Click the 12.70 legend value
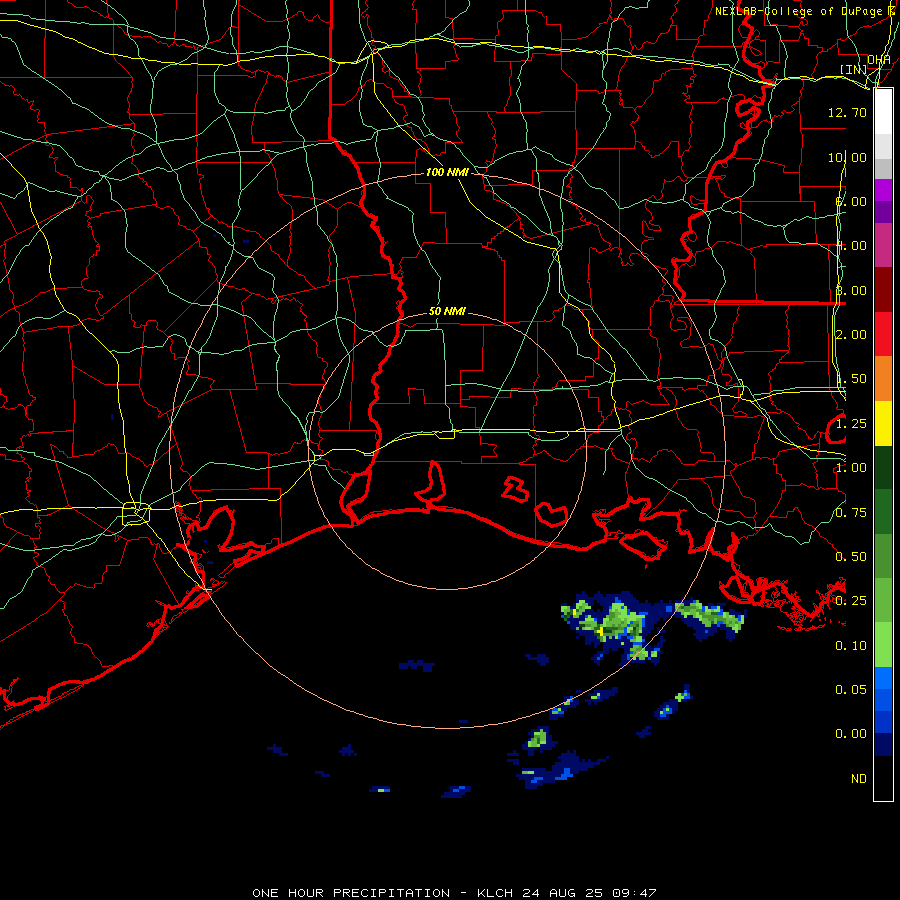 [847, 112]
